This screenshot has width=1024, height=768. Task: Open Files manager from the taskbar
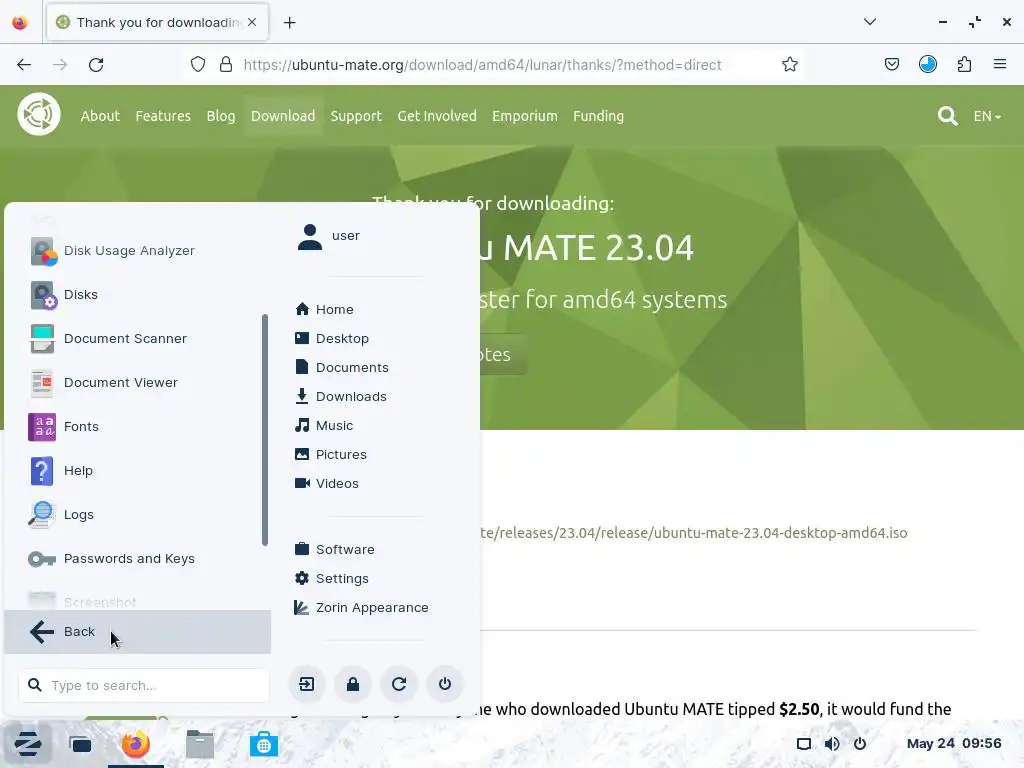tap(200, 744)
